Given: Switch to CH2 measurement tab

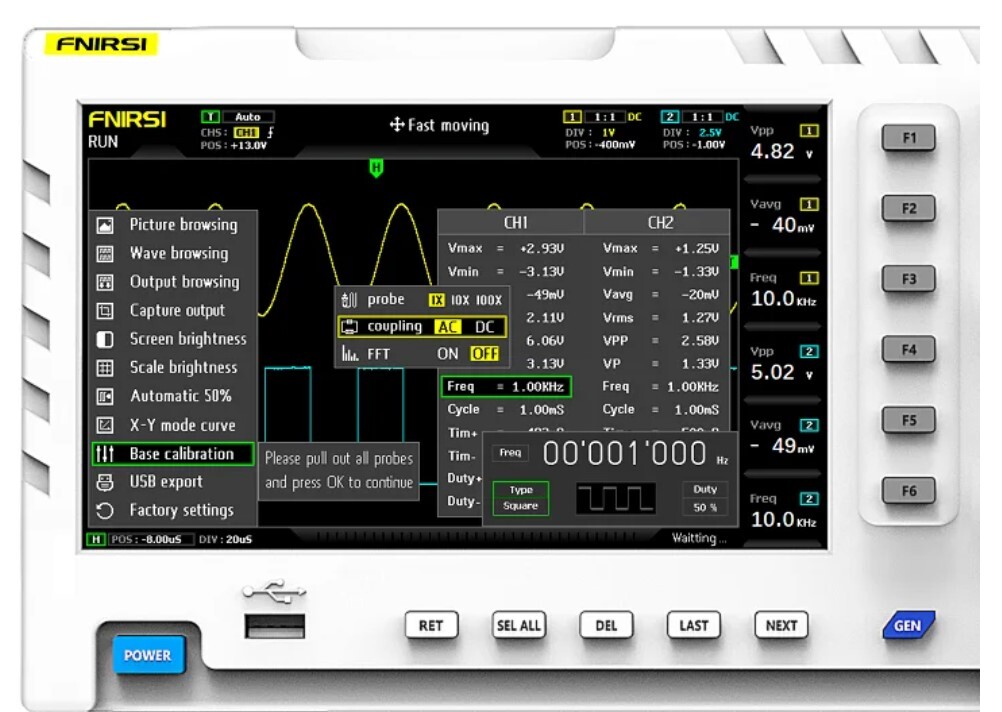Looking at the screenshot, I should [x=657, y=222].
